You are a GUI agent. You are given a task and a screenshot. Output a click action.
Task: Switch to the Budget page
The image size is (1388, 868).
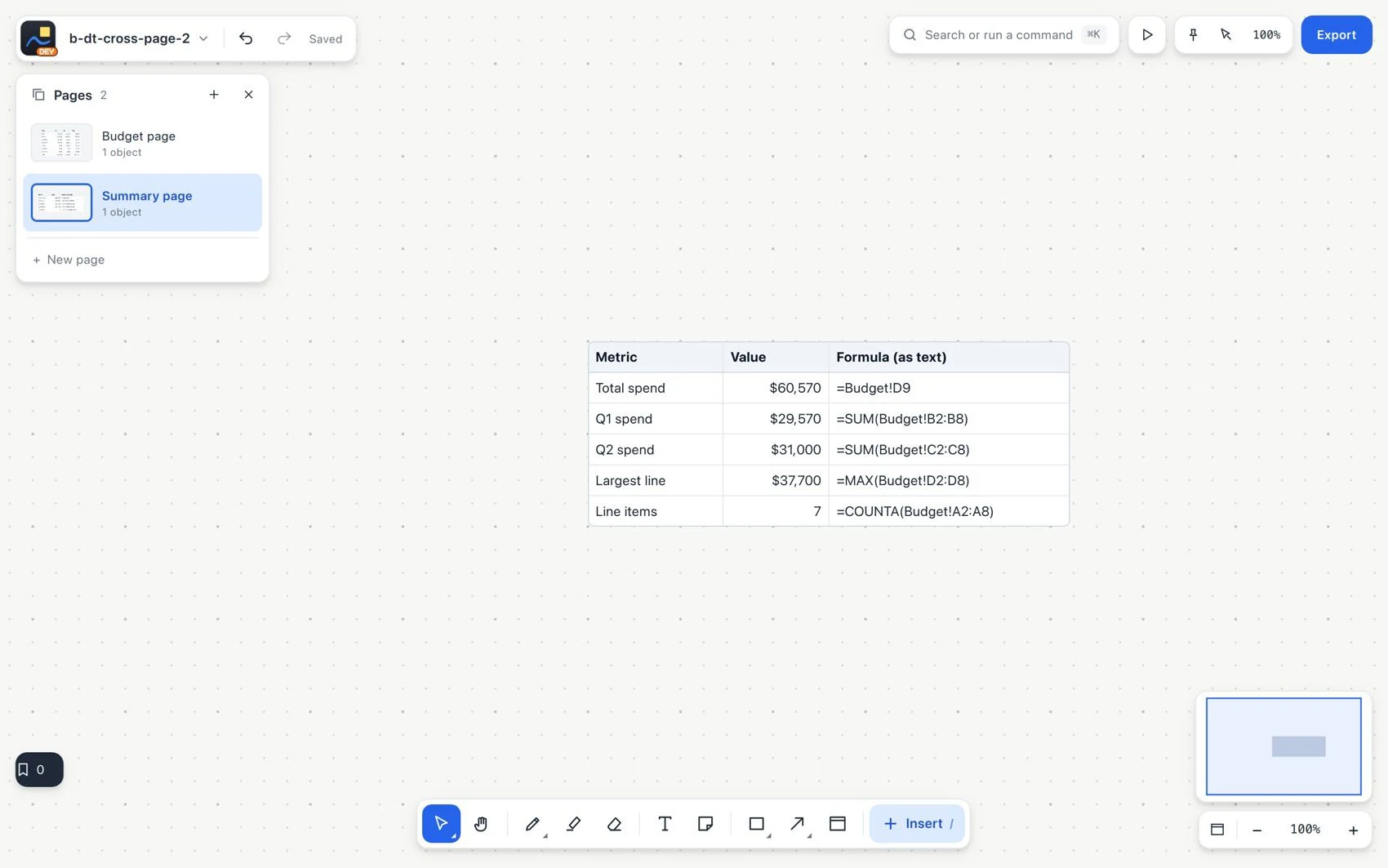coord(143,143)
